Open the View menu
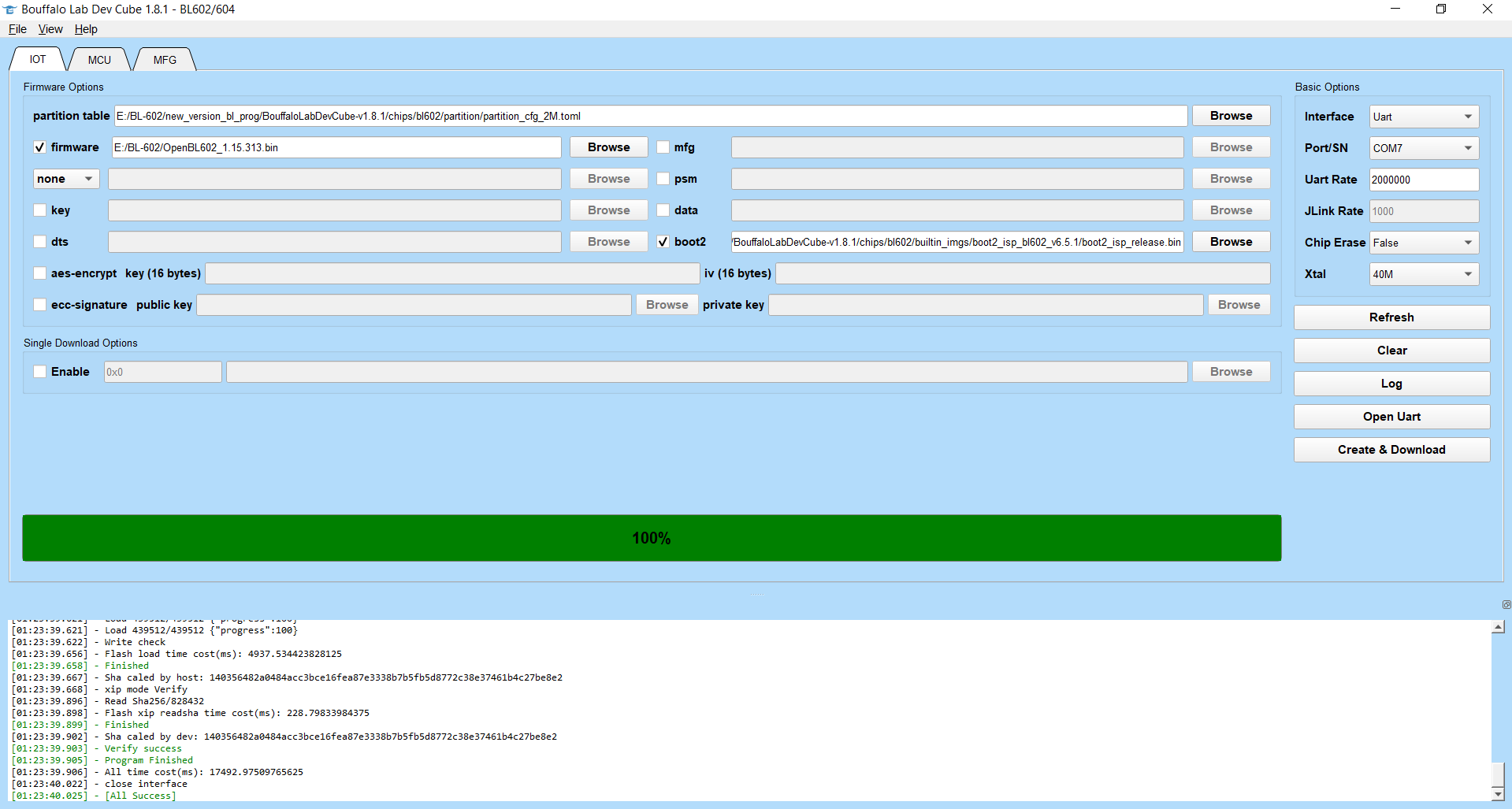The image size is (1512, 809). click(x=50, y=29)
